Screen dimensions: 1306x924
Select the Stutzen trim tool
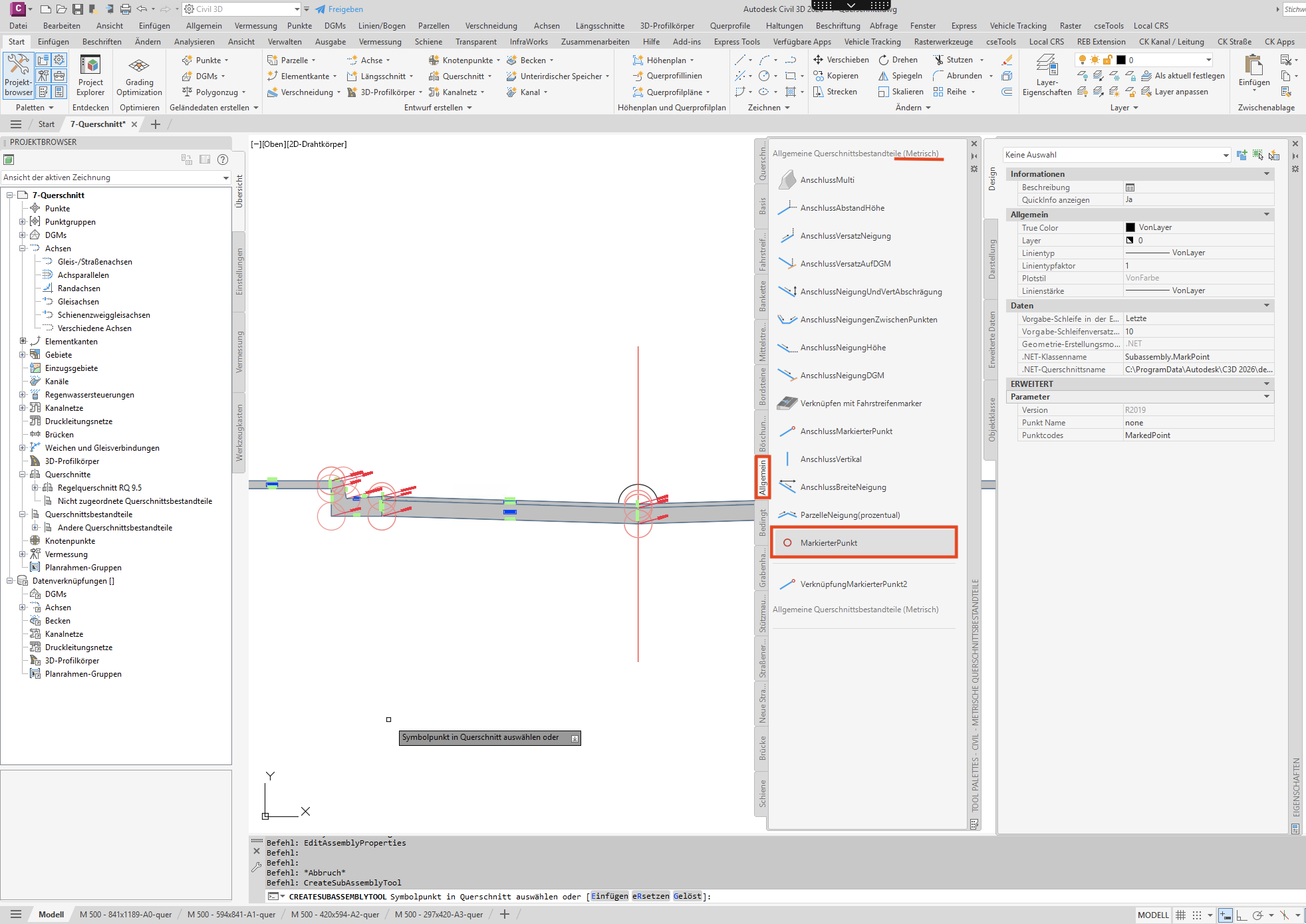(953, 60)
